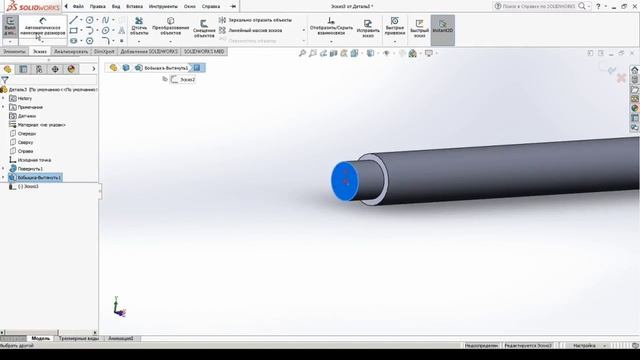Select the Circle sketch tool
640x360 pixels.
click(90, 20)
